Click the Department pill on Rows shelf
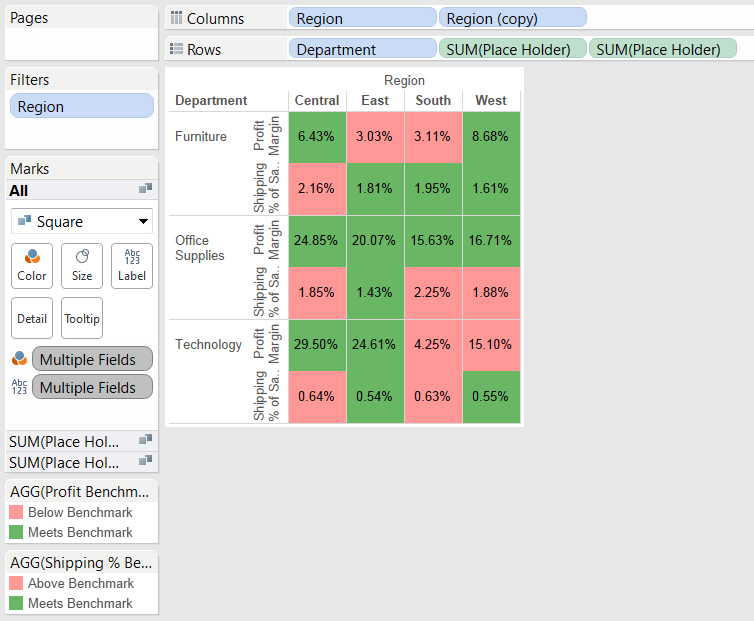 click(363, 49)
